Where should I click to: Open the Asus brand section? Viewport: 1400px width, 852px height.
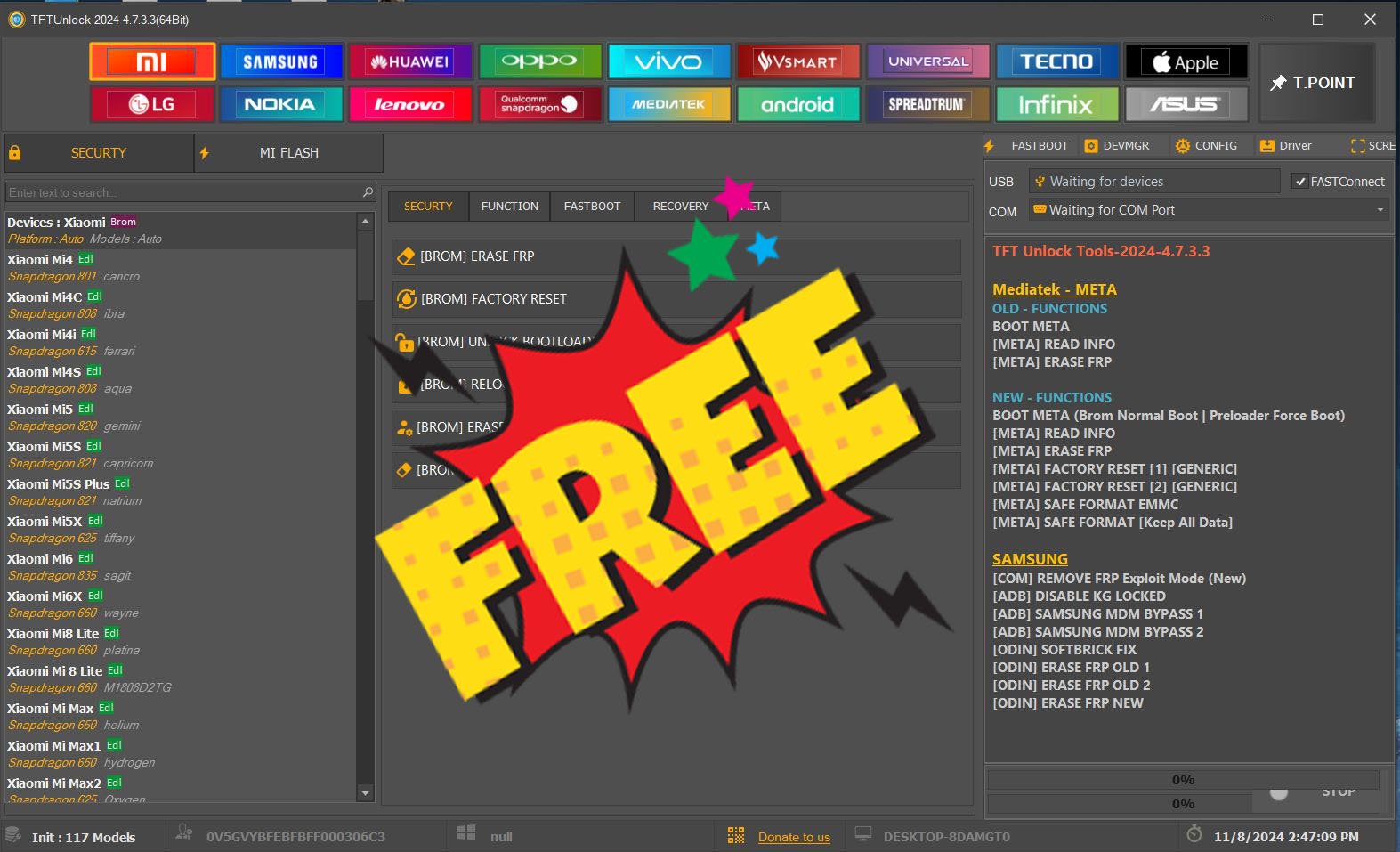tap(1186, 104)
